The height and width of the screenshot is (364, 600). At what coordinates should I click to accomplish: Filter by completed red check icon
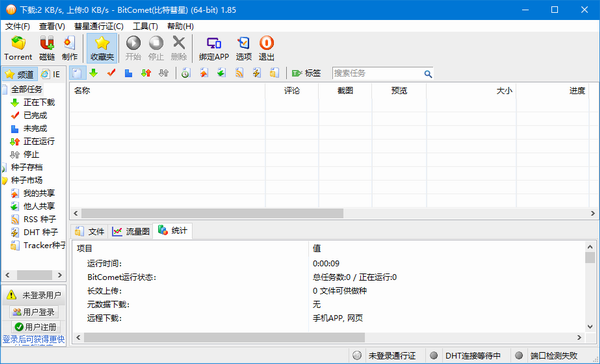tap(111, 73)
